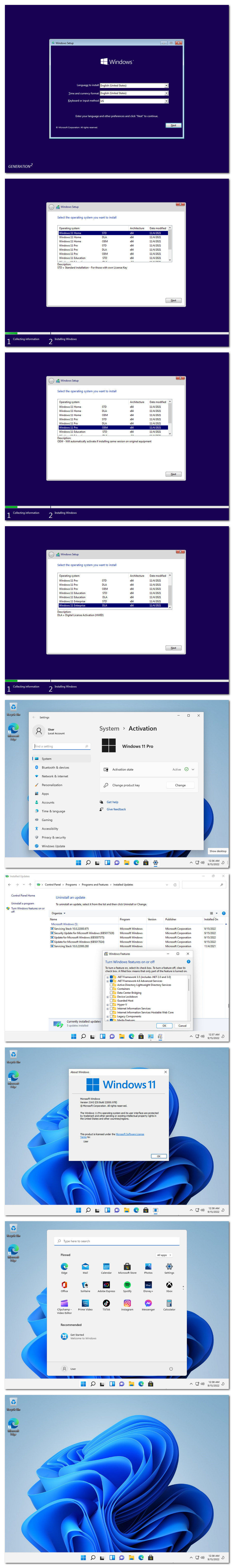Click the power icon in Start menu
The image size is (234, 1568).
[171, 1368]
